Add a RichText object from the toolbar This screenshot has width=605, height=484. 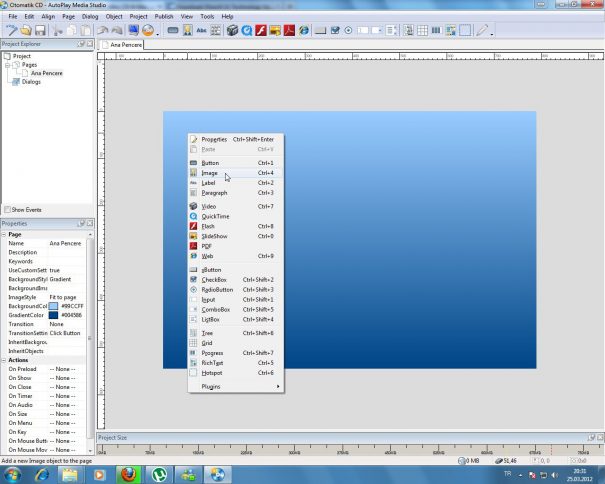(x=451, y=30)
